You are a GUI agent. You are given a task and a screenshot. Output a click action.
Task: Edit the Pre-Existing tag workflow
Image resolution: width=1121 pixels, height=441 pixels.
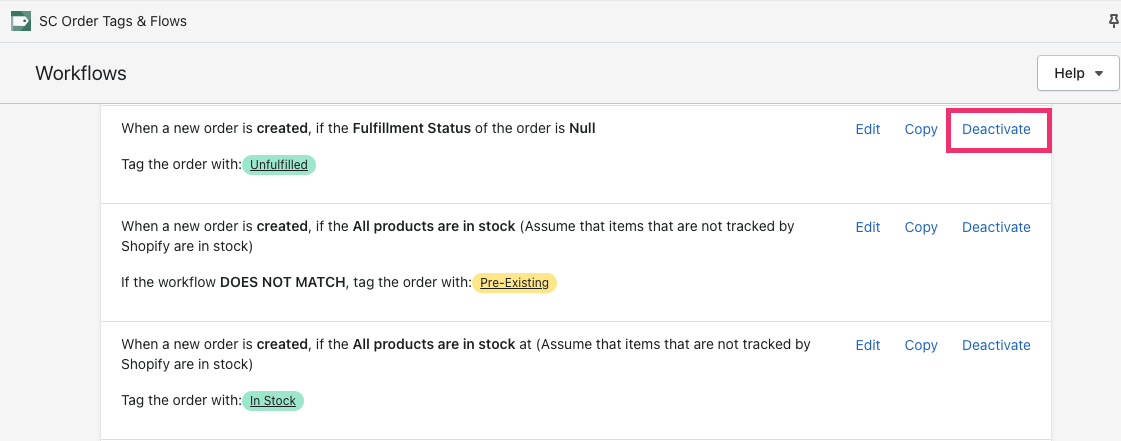click(x=868, y=227)
